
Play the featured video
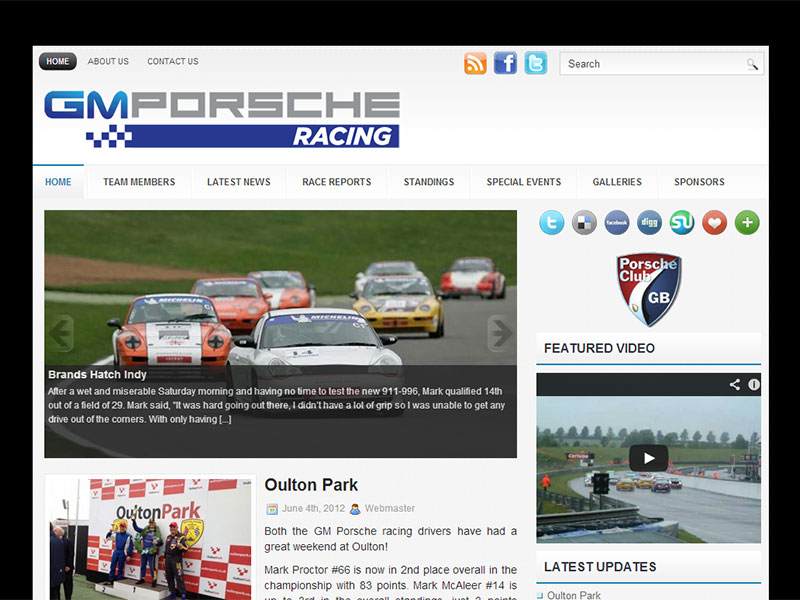(651, 457)
